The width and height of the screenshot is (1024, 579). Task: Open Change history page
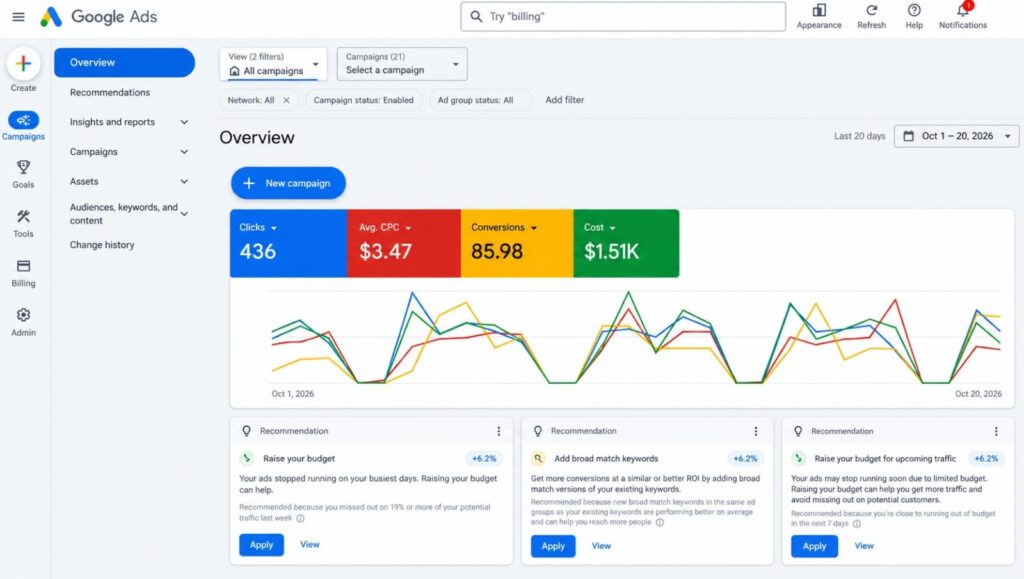[102, 245]
